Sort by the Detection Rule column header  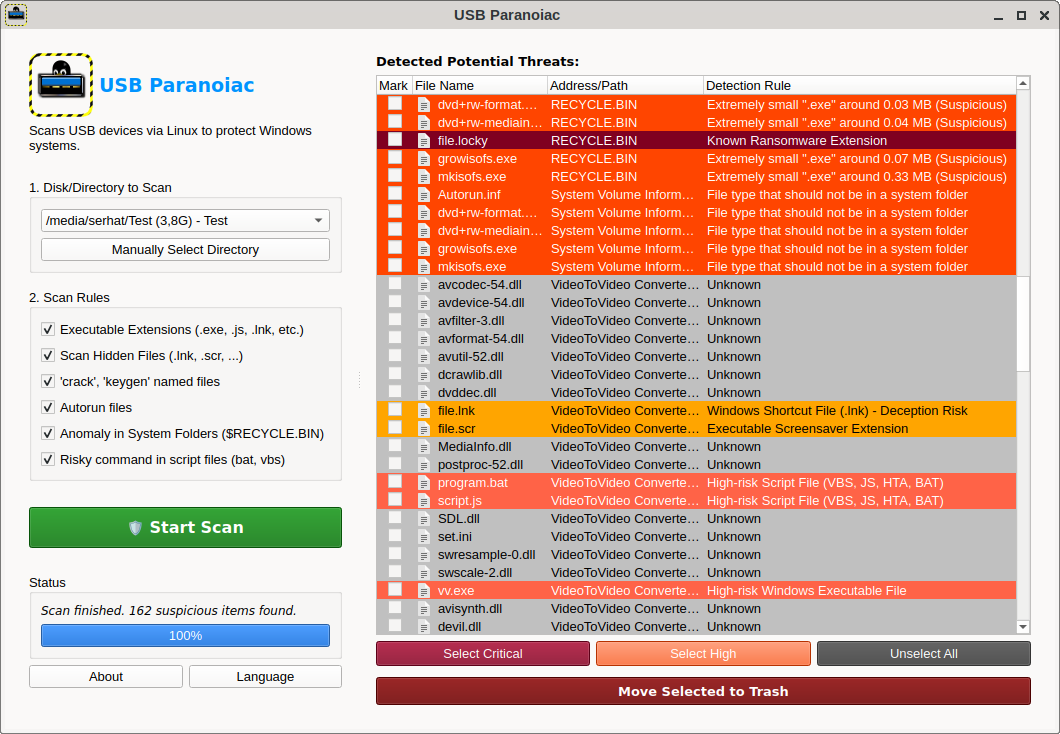coord(858,86)
